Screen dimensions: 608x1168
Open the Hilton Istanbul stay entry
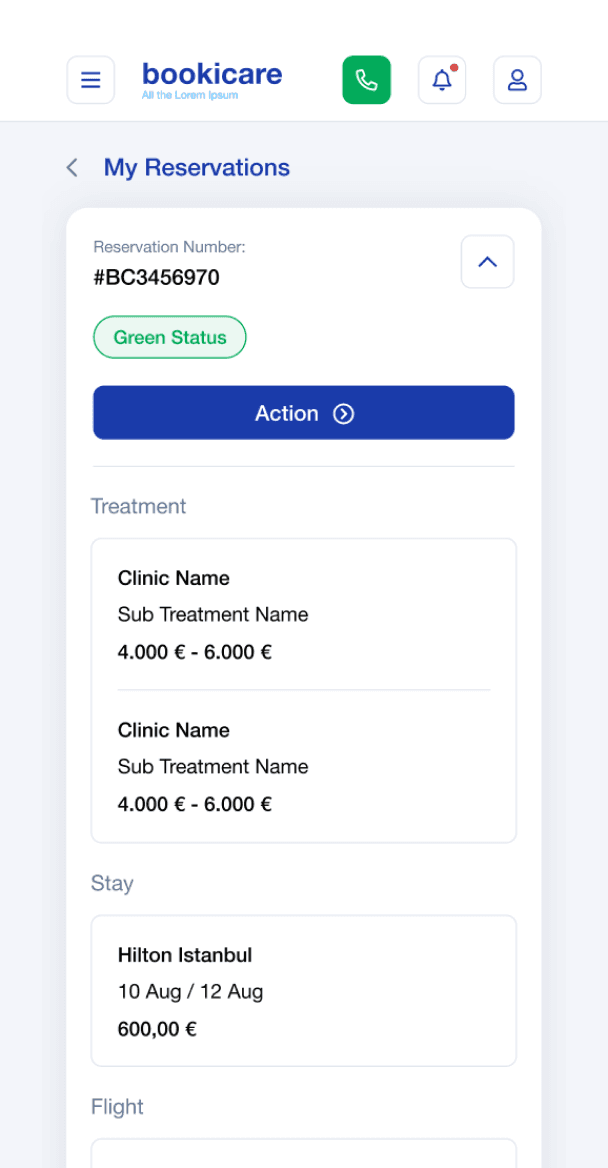tap(184, 955)
